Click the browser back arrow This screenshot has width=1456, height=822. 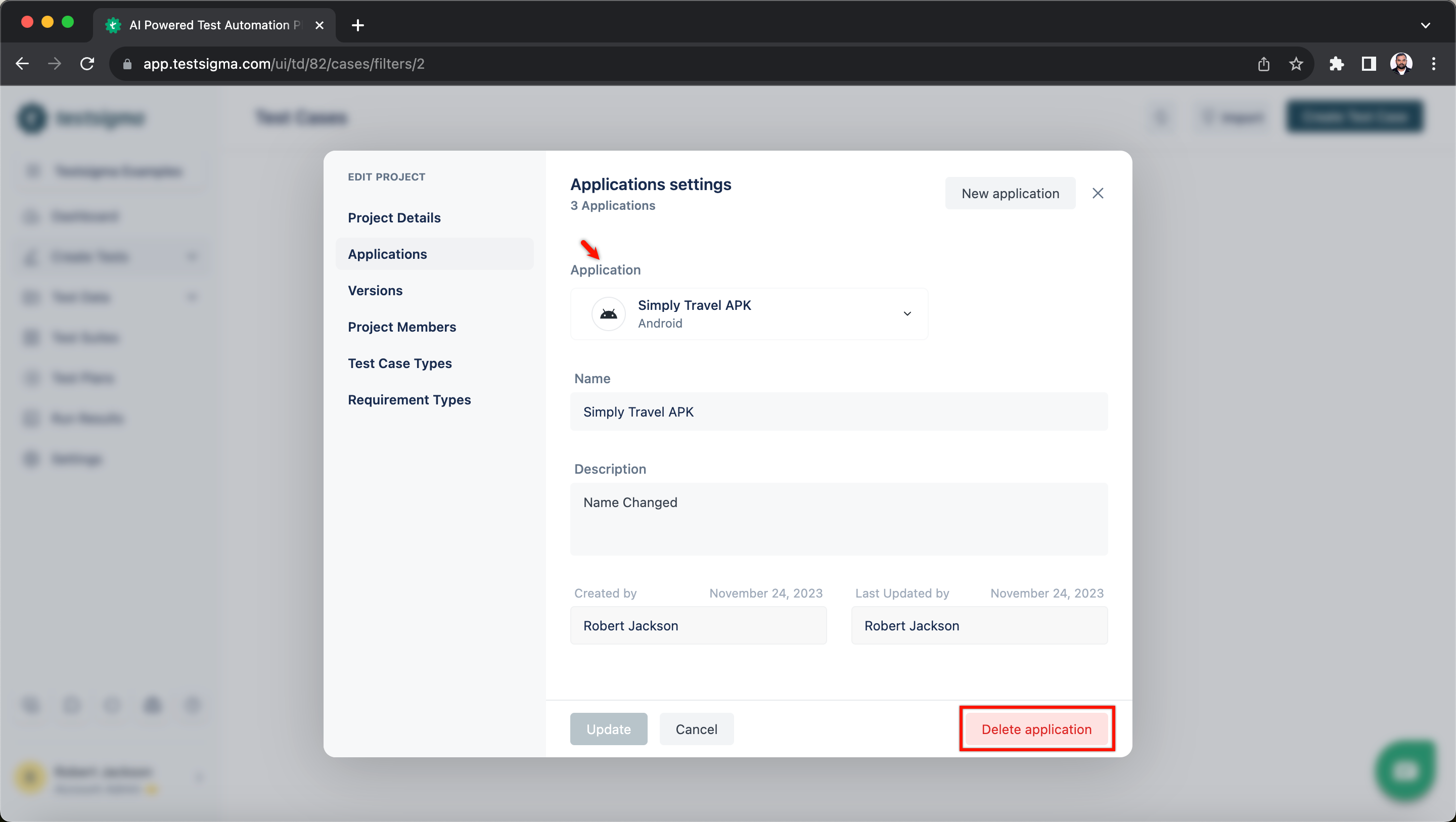pos(23,64)
